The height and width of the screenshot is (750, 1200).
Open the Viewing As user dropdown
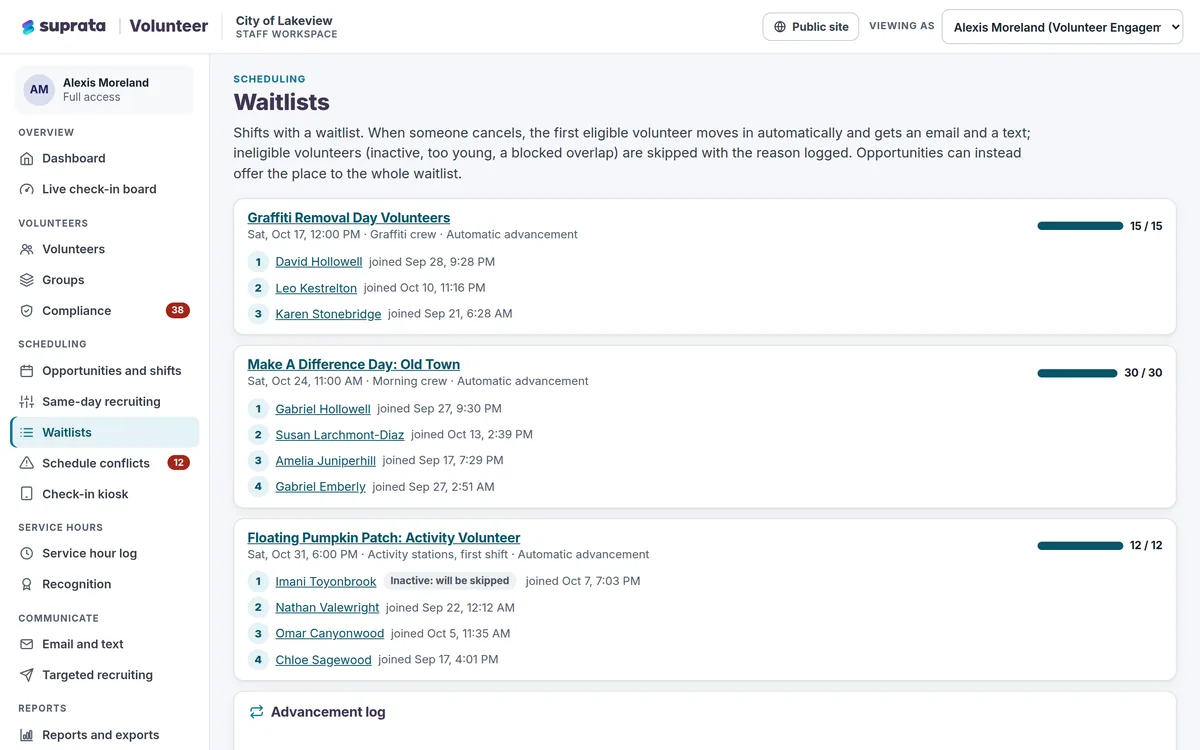pos(1062,27)
